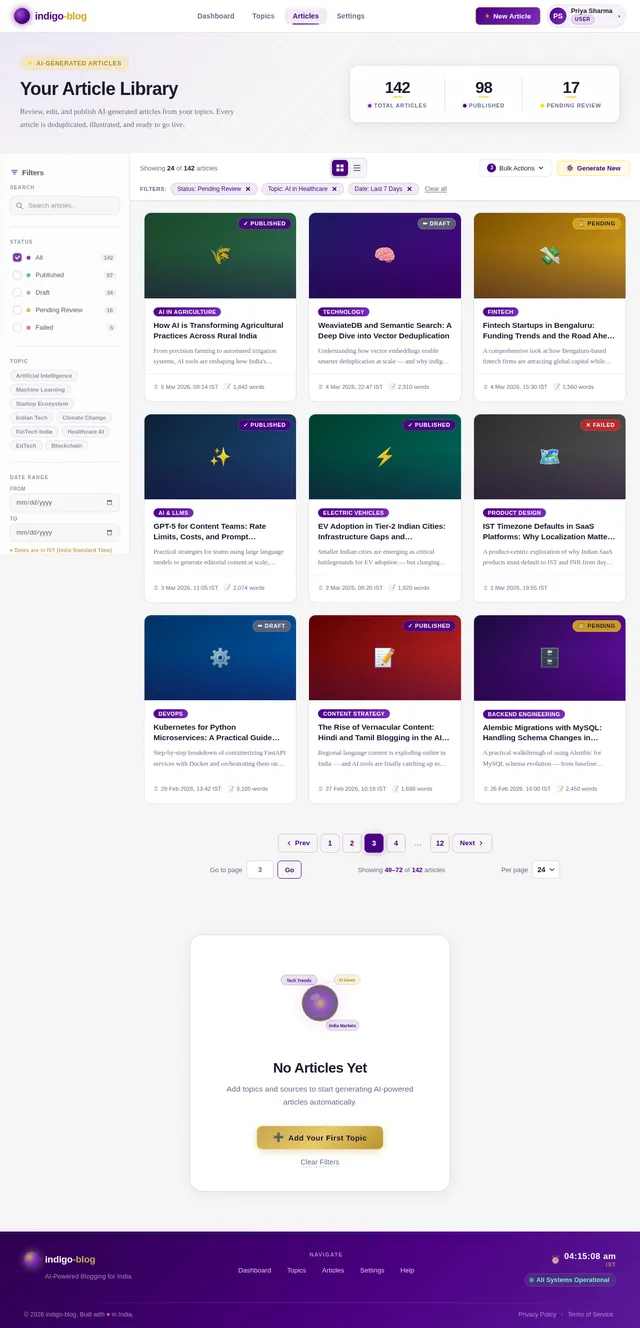Click the From date input field
The height and width of the screenshot is (1328, 640).
click(65, 503)
